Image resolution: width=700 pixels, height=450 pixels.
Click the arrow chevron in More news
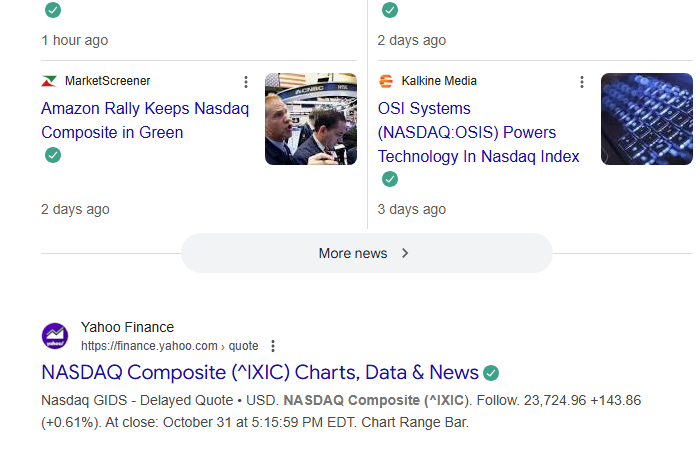click(x=405, y=253)
